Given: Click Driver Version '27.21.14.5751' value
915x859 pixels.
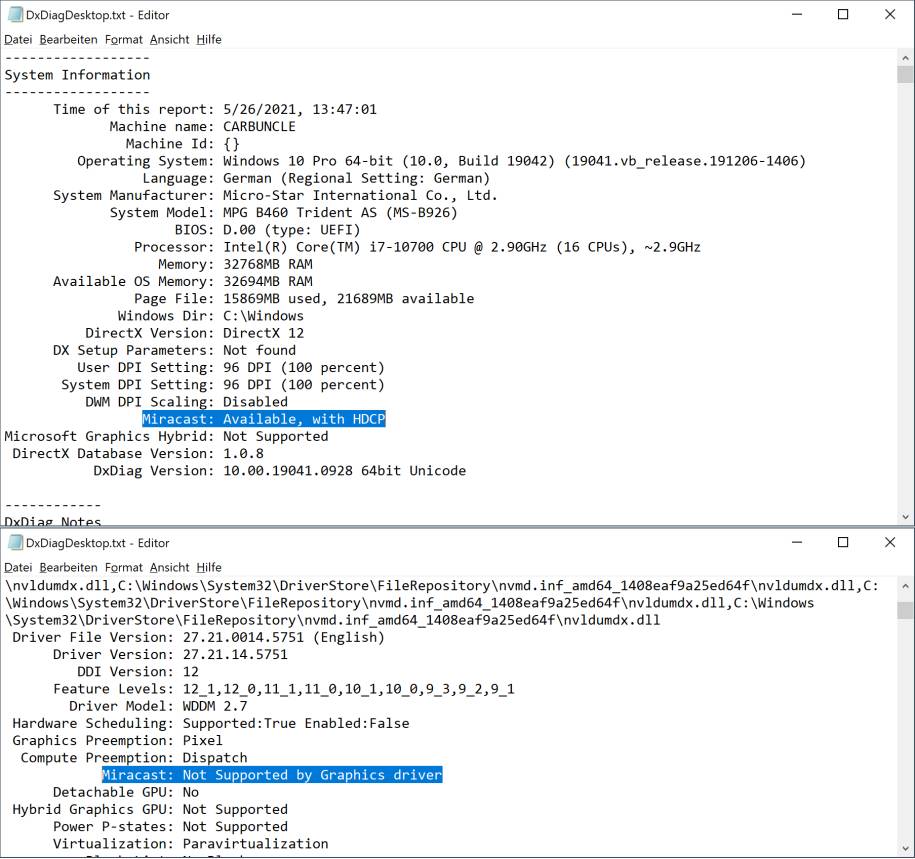Looking at the screenshot, I should pos(235,655).
